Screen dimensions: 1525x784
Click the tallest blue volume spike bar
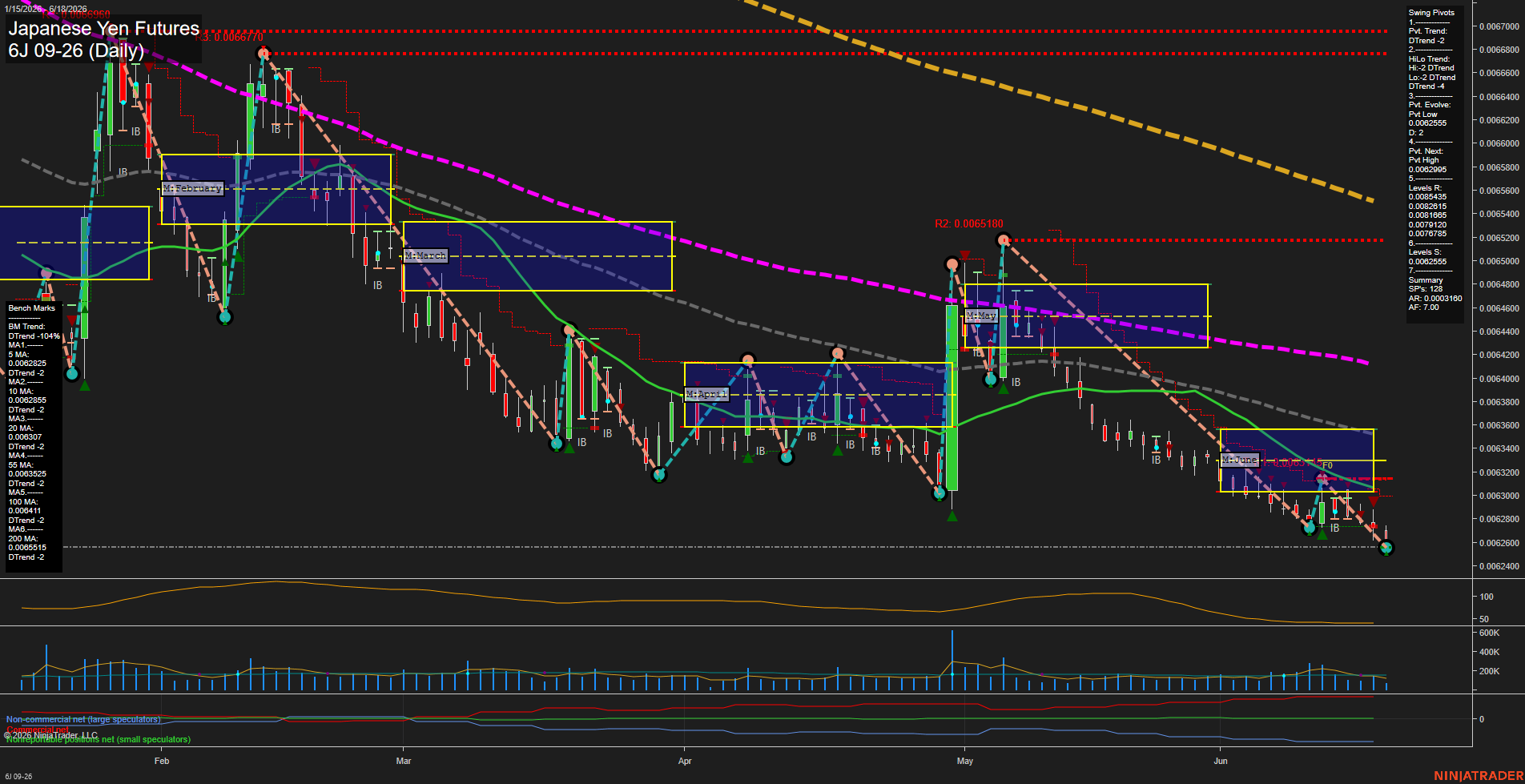click(x=952, y=661)
